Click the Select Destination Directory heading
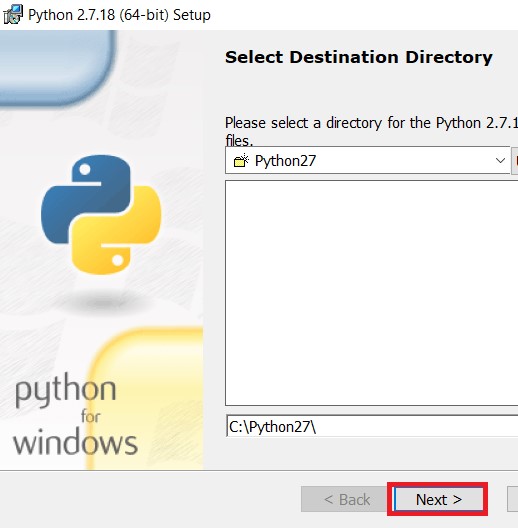 [x=359, y=57]
